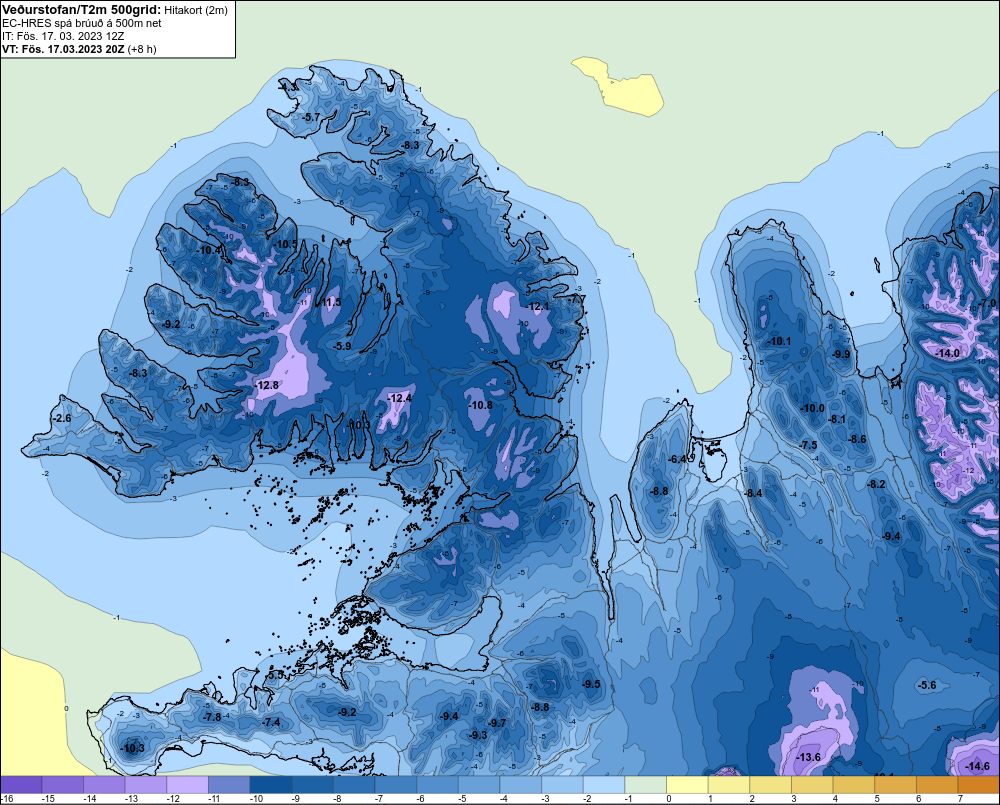Click the -7.7 temperature label

pyautogui.click(x=577, y=299)
